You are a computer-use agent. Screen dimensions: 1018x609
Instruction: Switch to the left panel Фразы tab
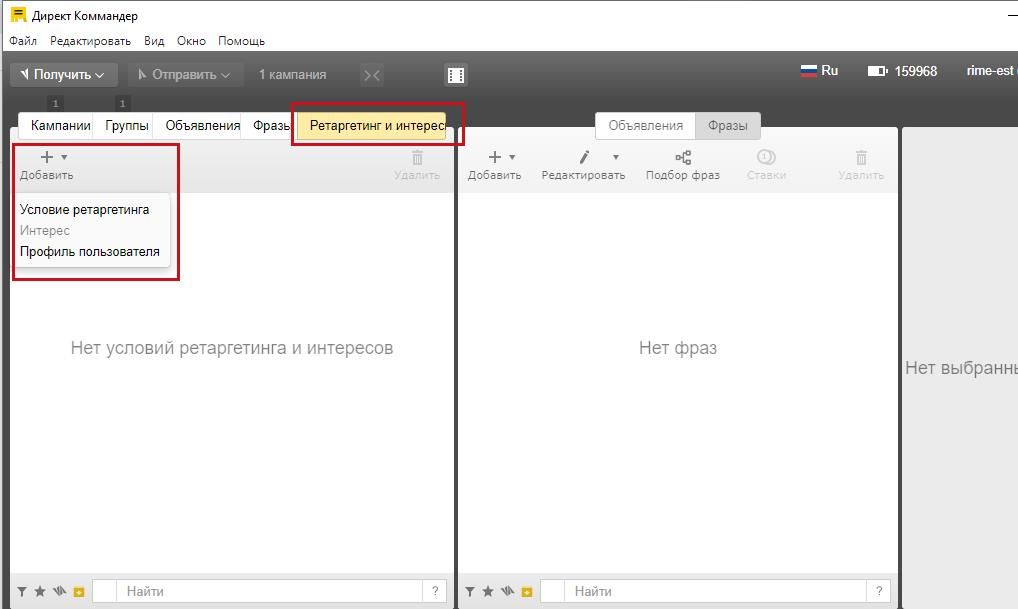(271, 125)
